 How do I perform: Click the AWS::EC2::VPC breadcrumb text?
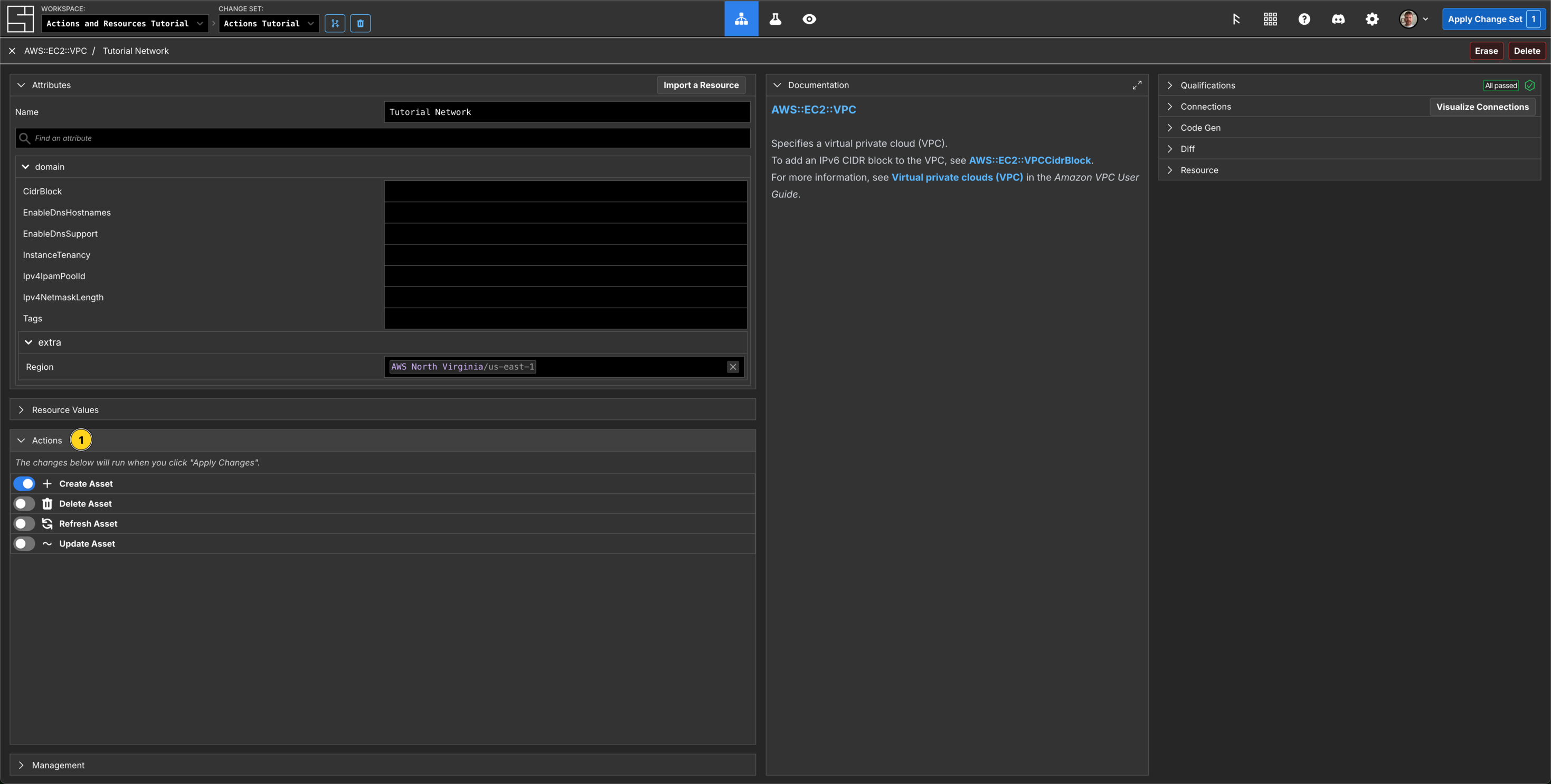pos(55,51)
